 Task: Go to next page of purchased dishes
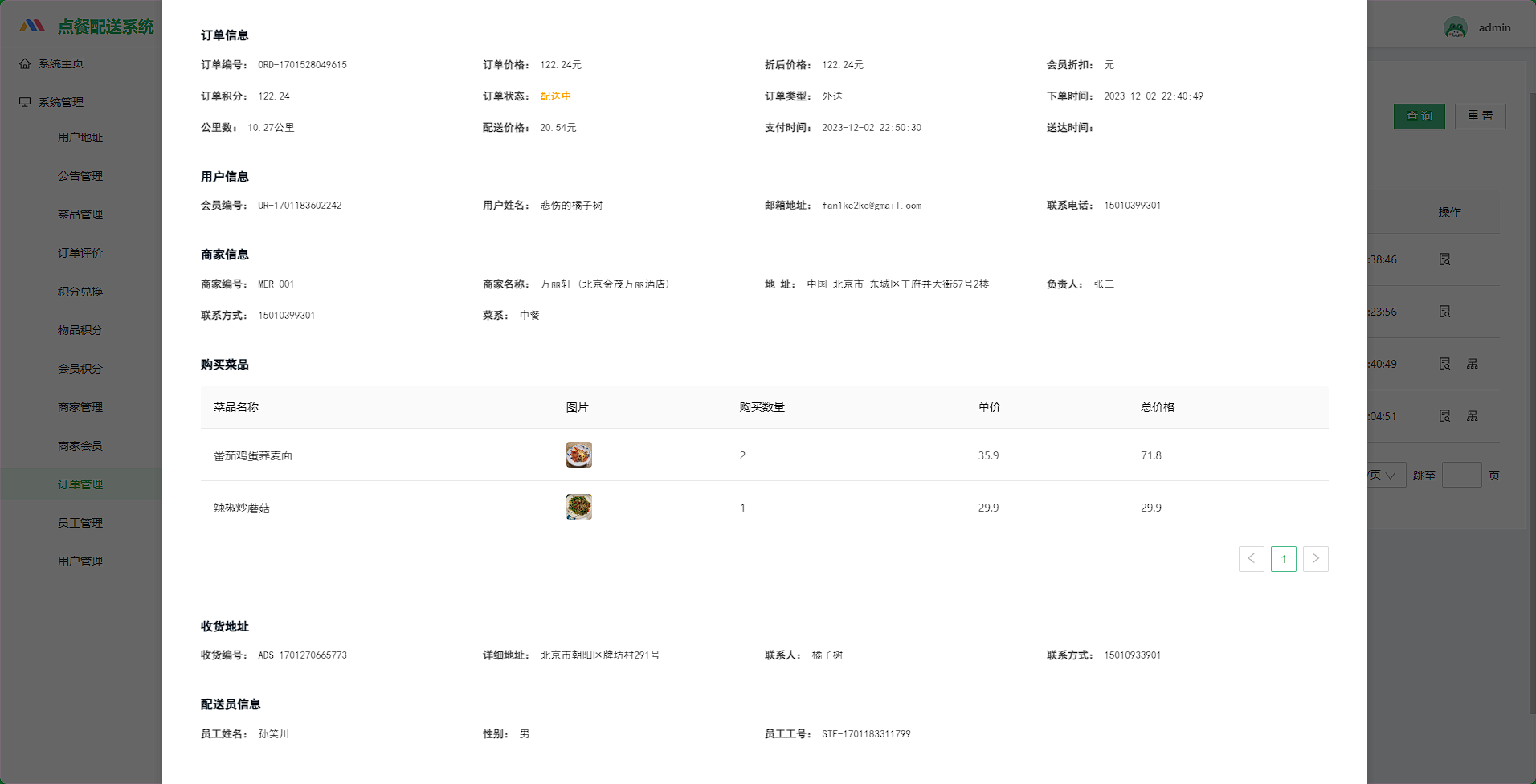1315,559
